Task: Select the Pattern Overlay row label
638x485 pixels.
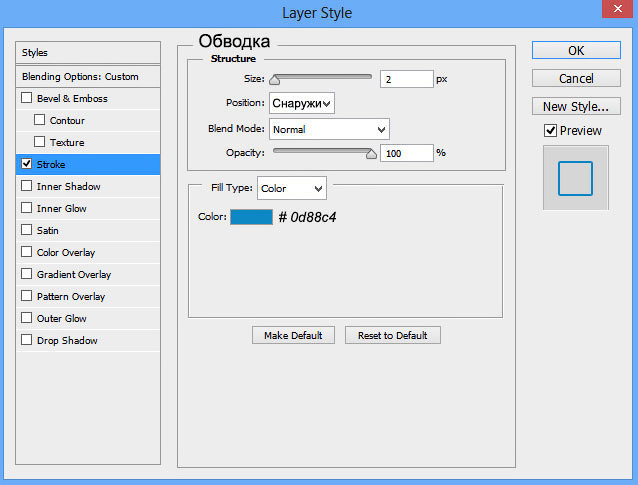Action: click(x=71, y=297)
